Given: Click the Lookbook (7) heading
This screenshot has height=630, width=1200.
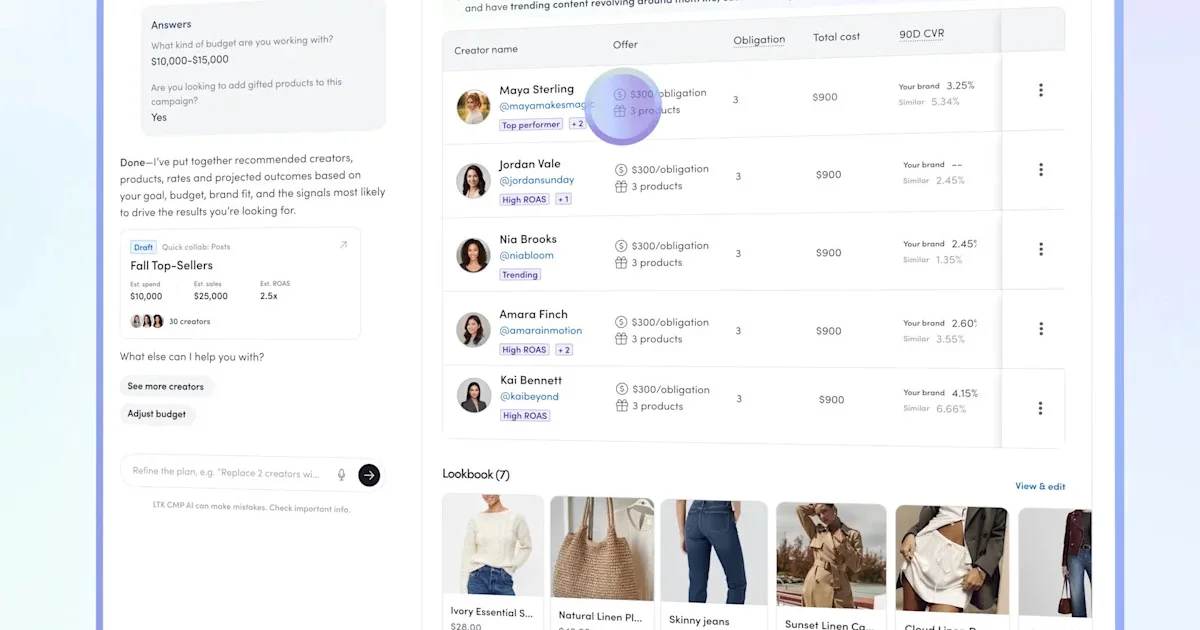Looking at the screenshot, I should 476,474.
